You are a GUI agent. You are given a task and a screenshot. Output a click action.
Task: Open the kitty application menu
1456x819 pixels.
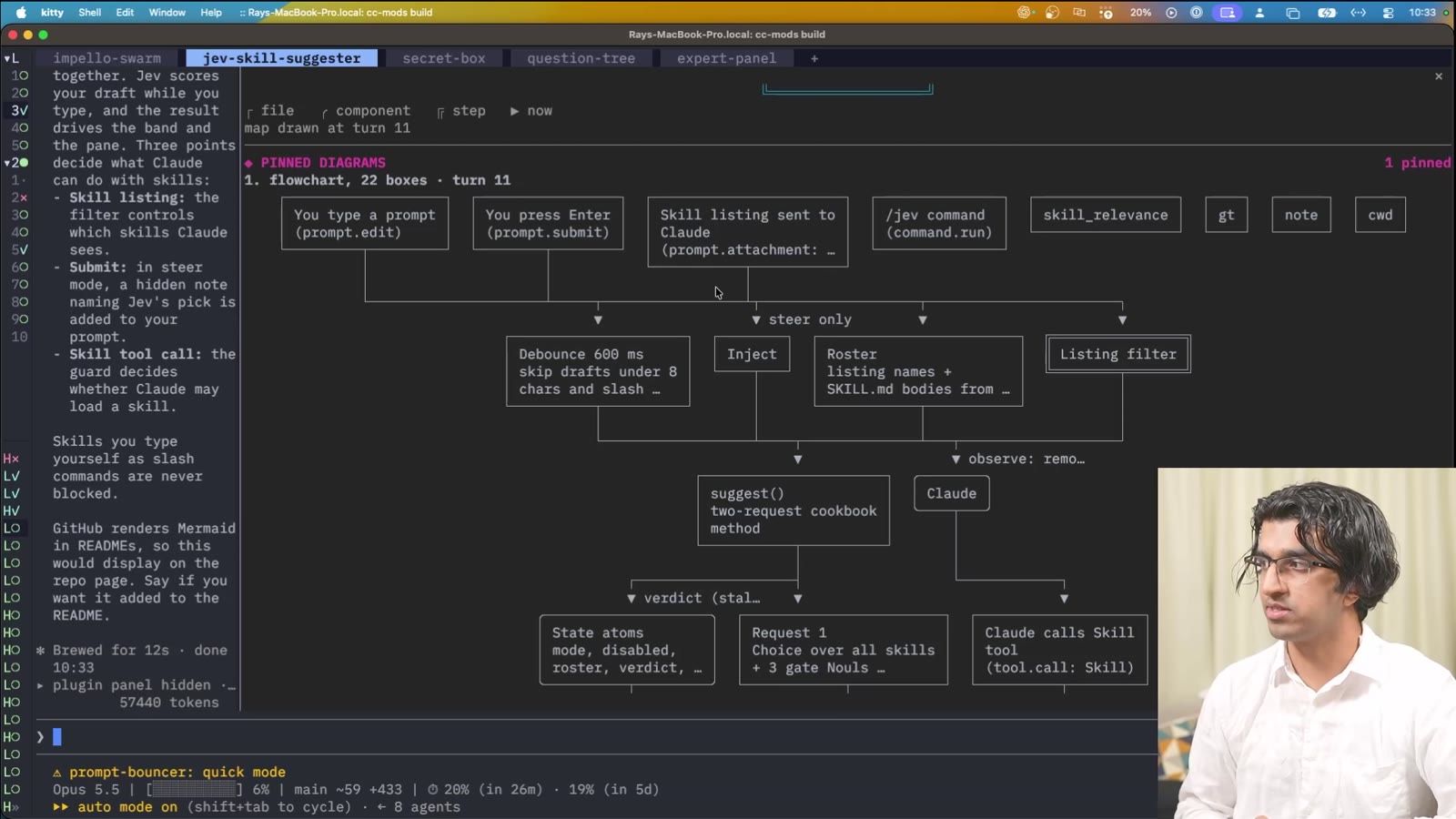[x=52, y=13]
